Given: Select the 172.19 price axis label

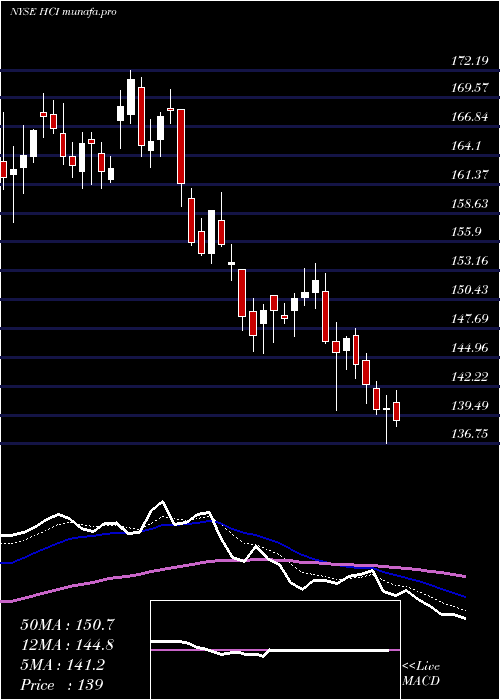Looking at the screenshot, I should coord(470,61).
